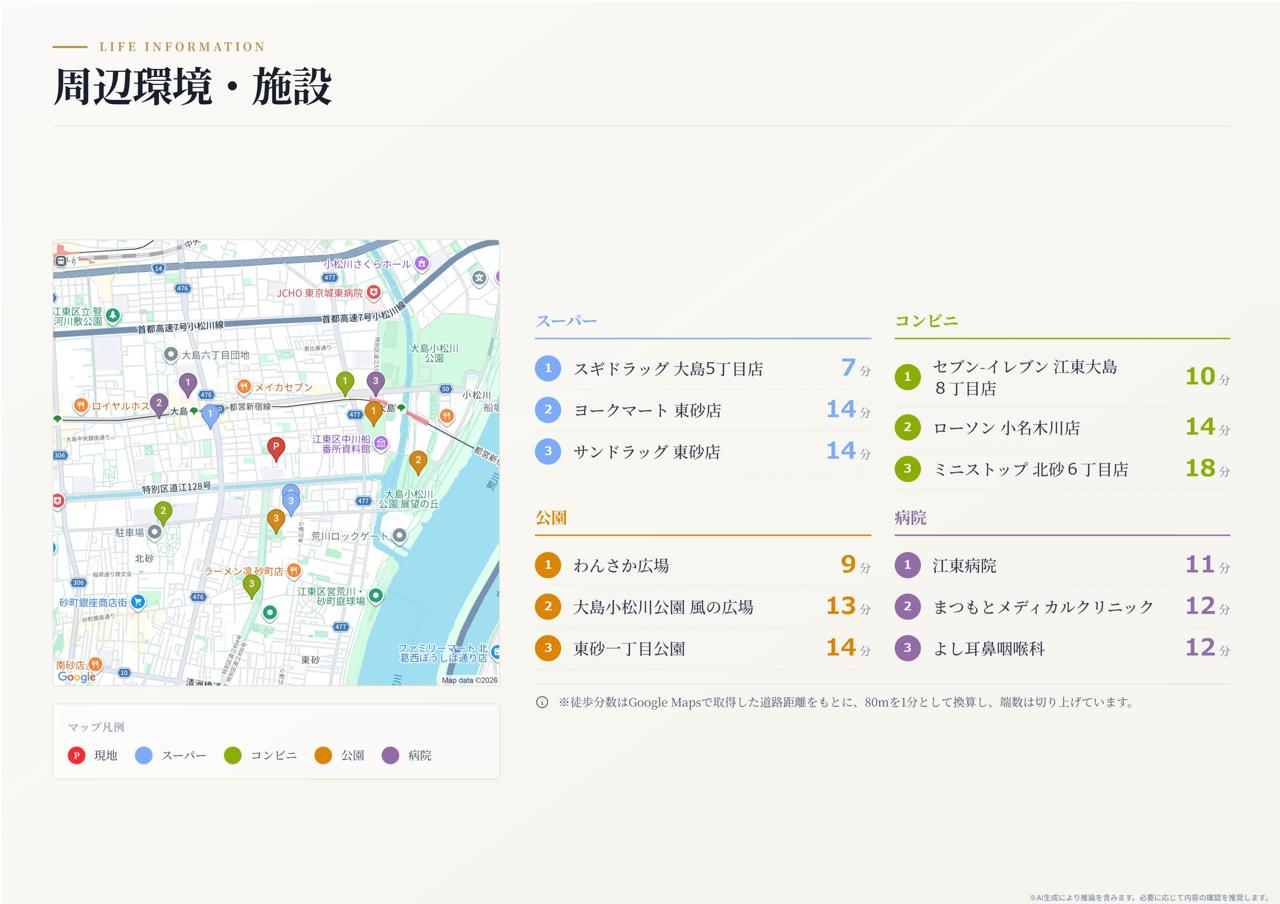Select the サンドラッグ 東砂店 entry

[703, 451]
